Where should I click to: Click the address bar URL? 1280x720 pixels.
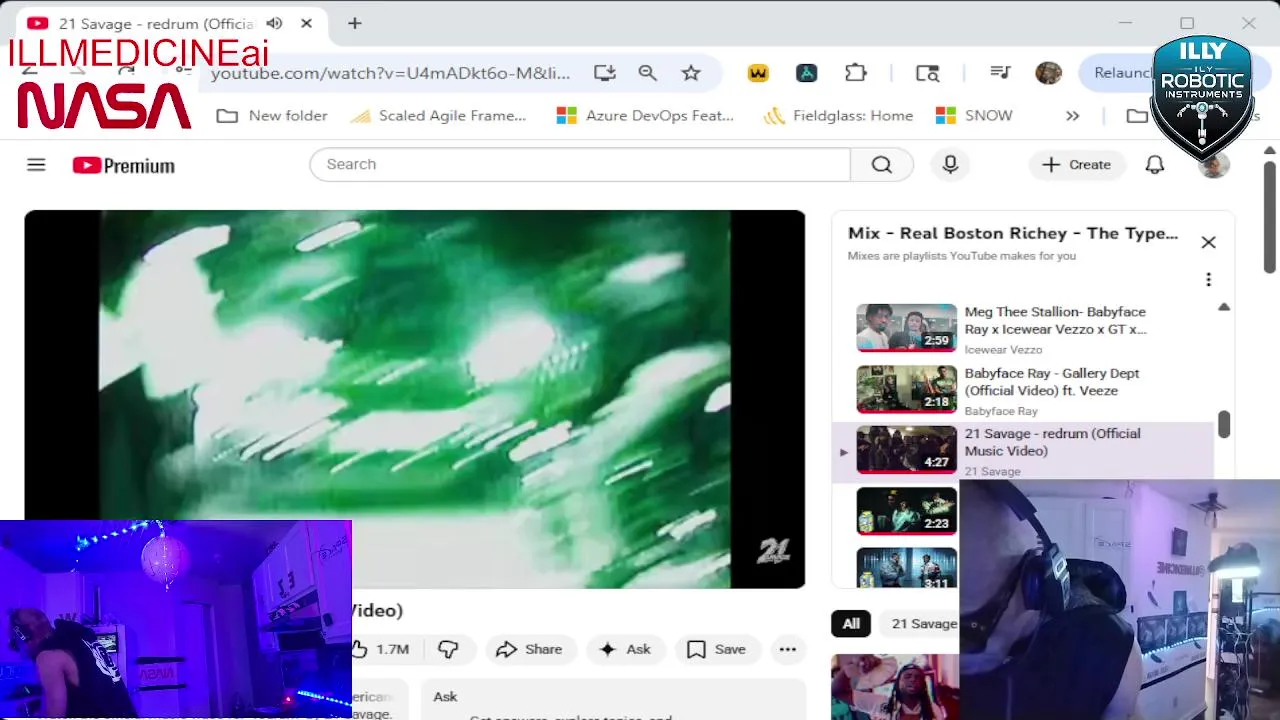click(x=390, y=73)
